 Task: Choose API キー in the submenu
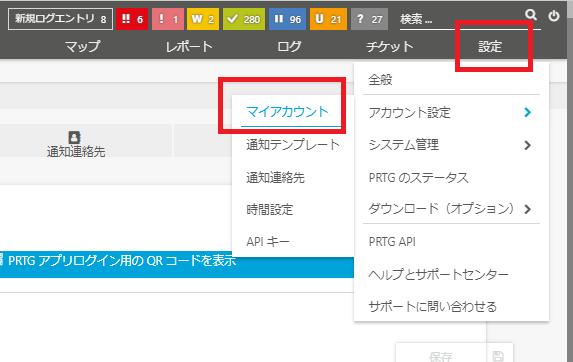pyautogui.click(x=267, y=242)
